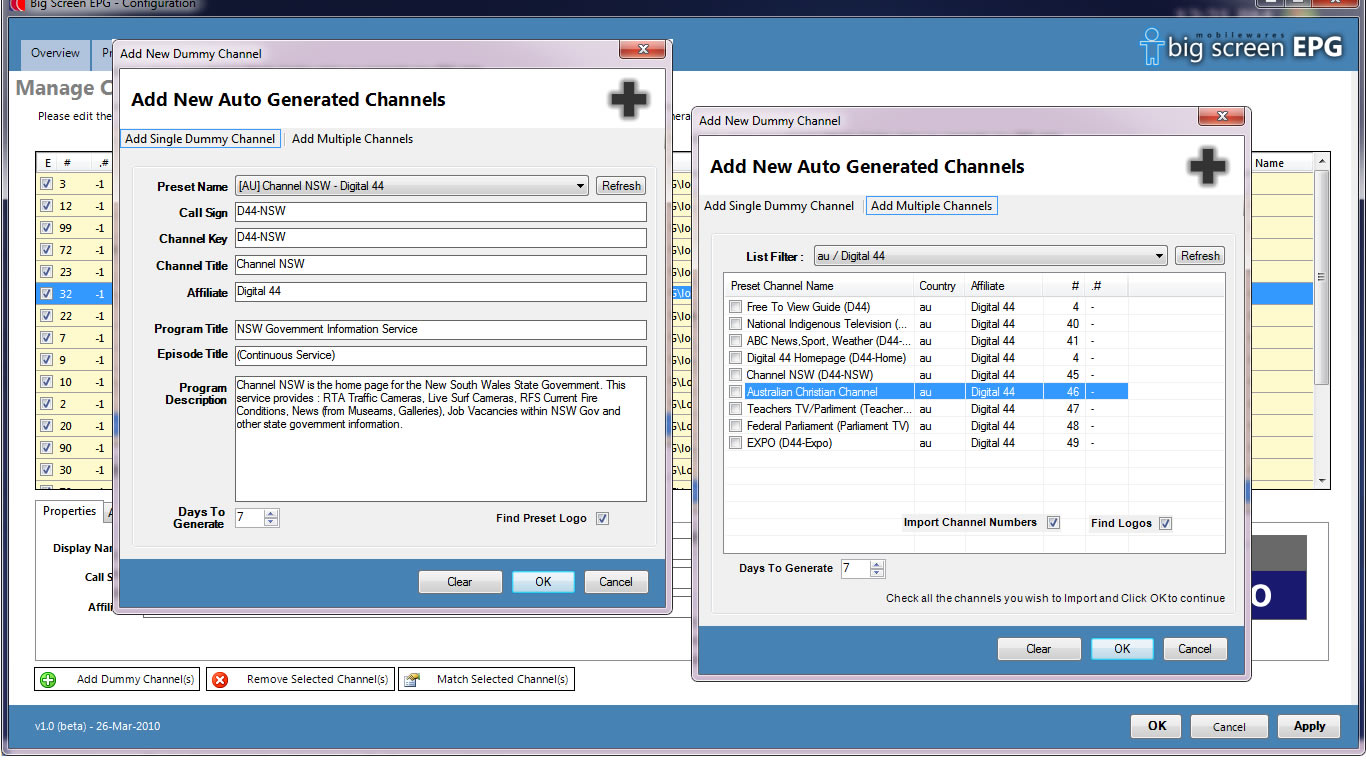Select Add Single Dummy Channel tab in left dialog

pos(200,139)
